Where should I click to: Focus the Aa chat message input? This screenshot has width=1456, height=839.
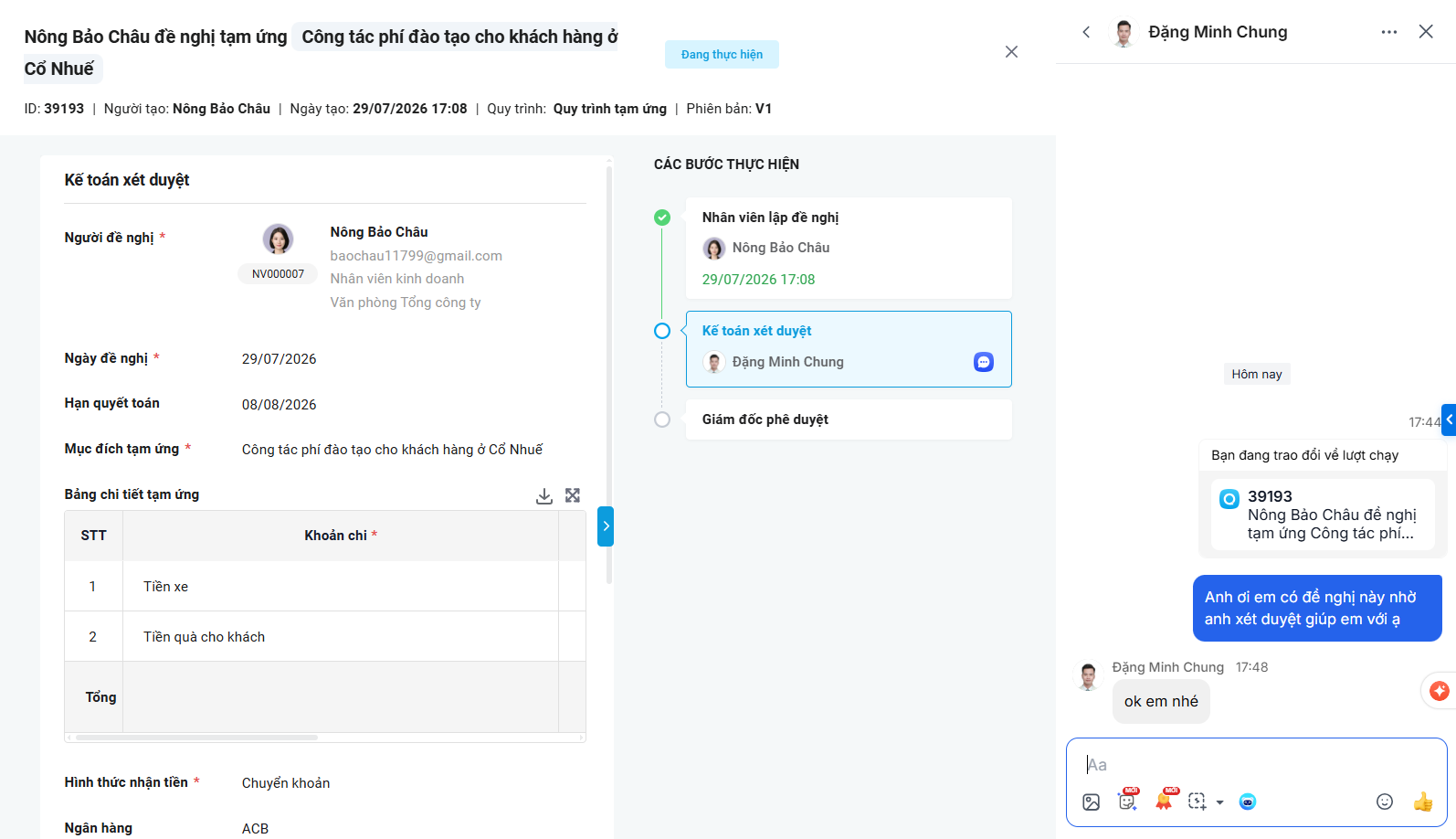click(x=1256, y=765)
